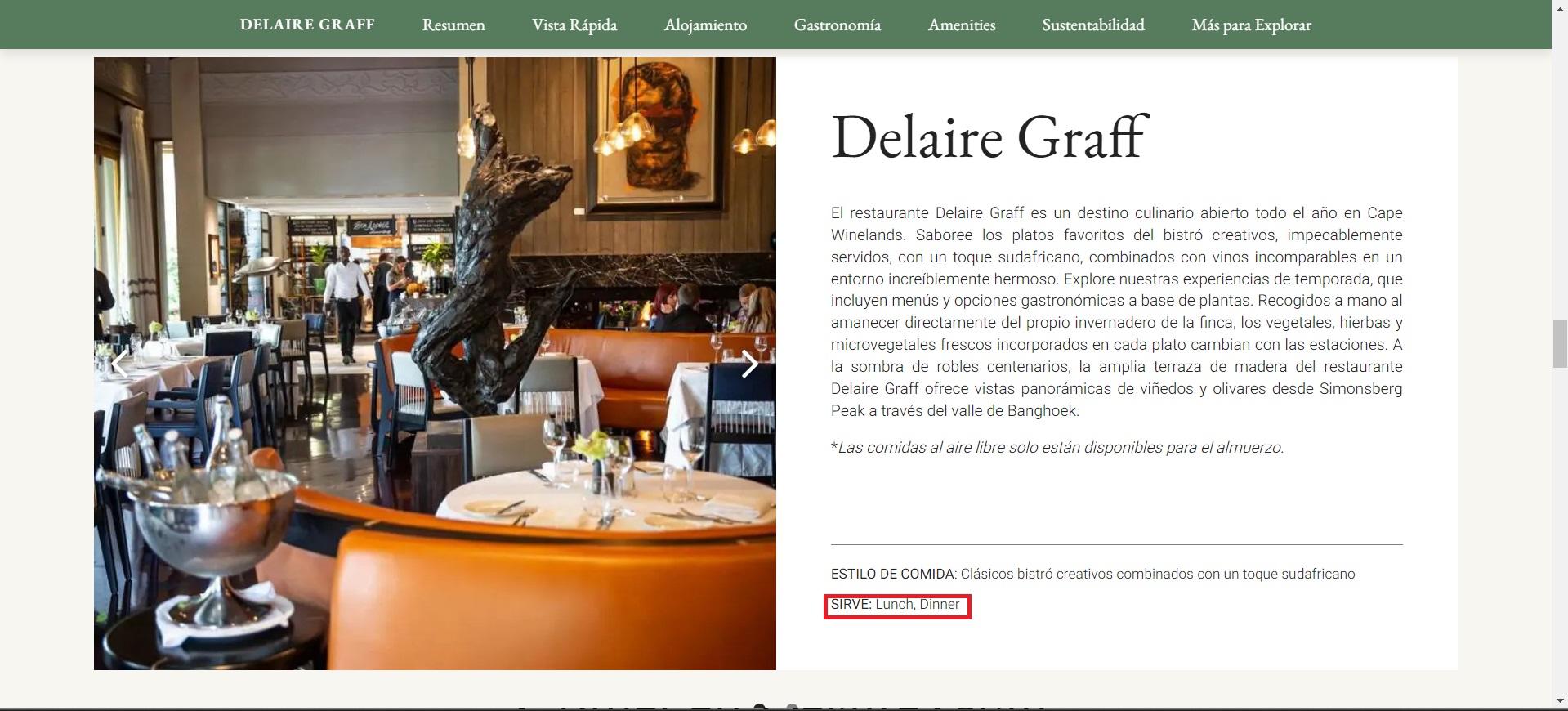Screen dimensions: 1568x711
Task: Go to the Amenities section
Action: coord(962,25)
